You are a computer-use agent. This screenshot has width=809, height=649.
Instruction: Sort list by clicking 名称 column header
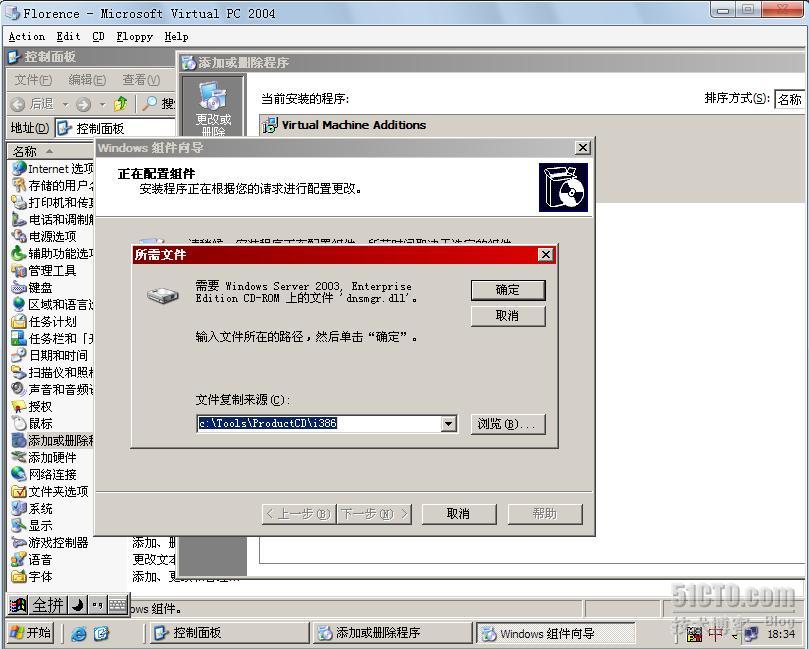(50, 151)
